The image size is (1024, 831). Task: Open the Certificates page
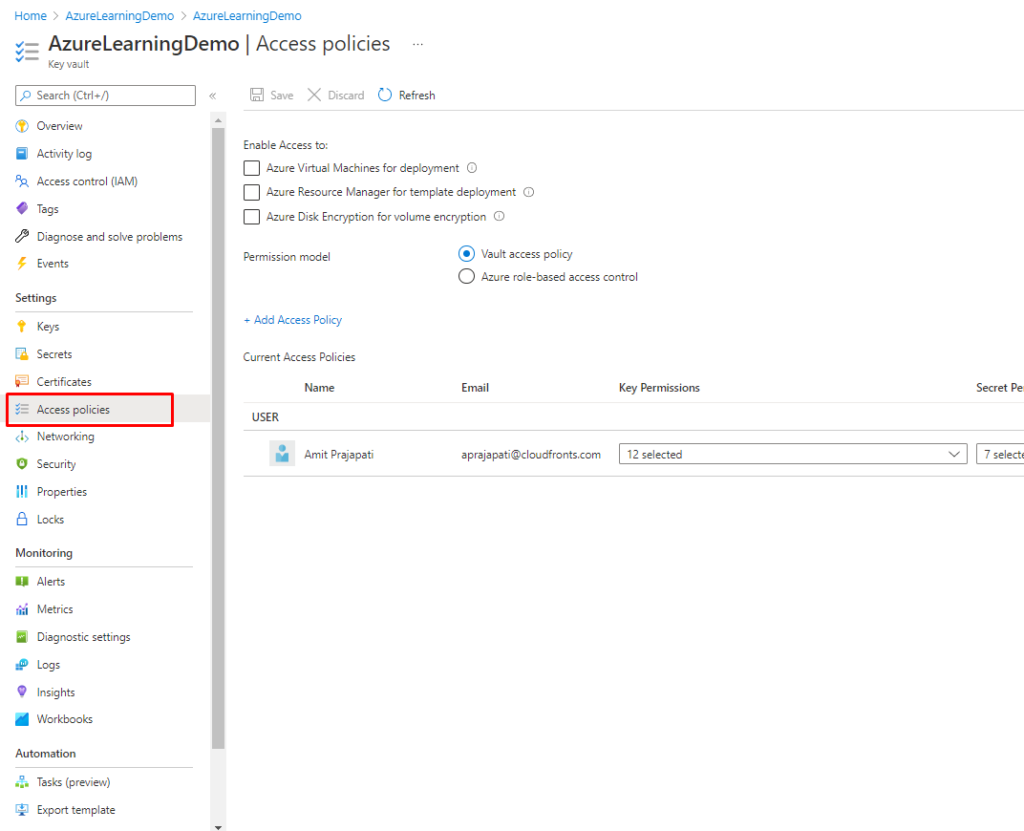click(64, 382)
